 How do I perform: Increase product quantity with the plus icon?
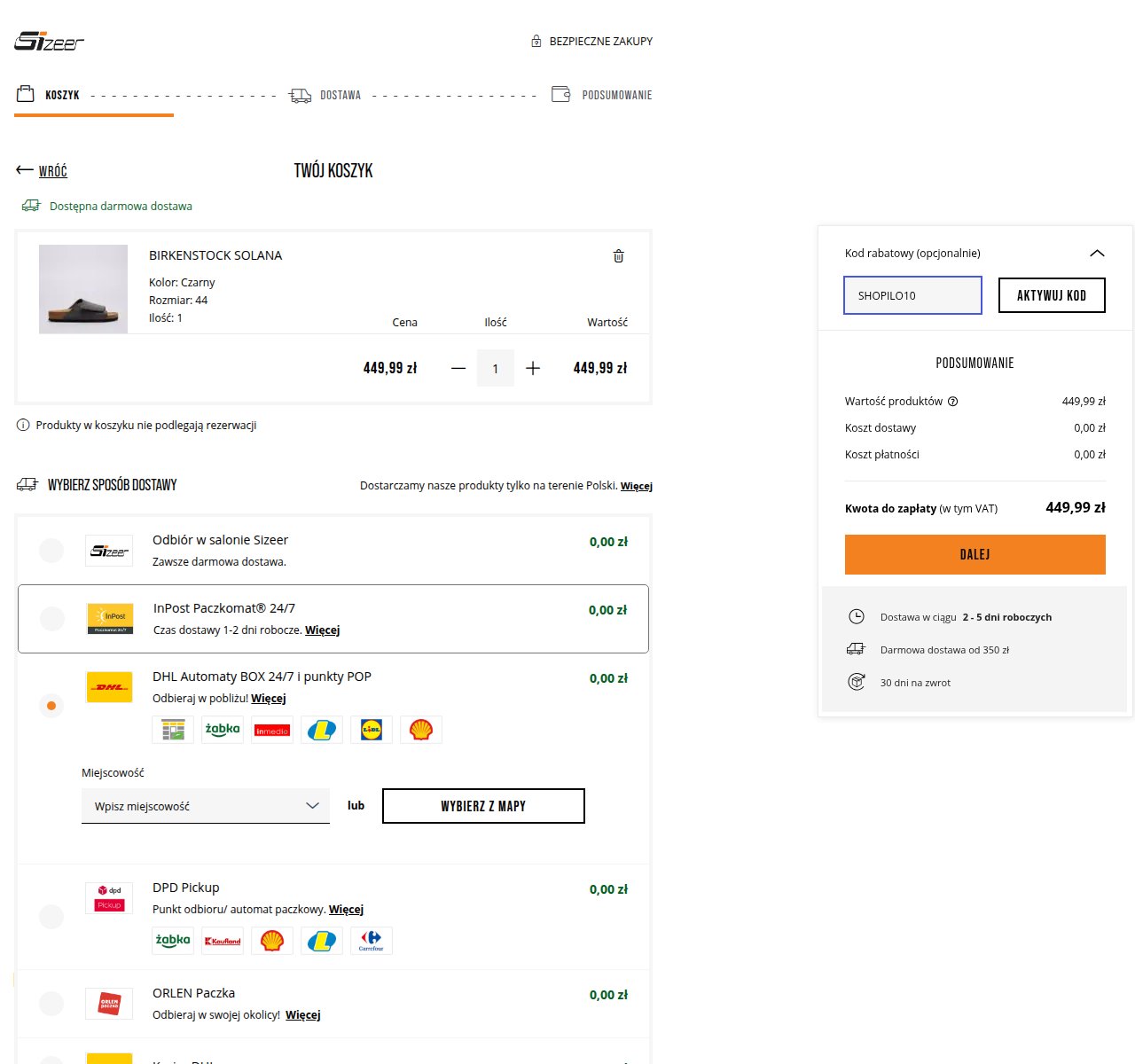coord(533,368)
